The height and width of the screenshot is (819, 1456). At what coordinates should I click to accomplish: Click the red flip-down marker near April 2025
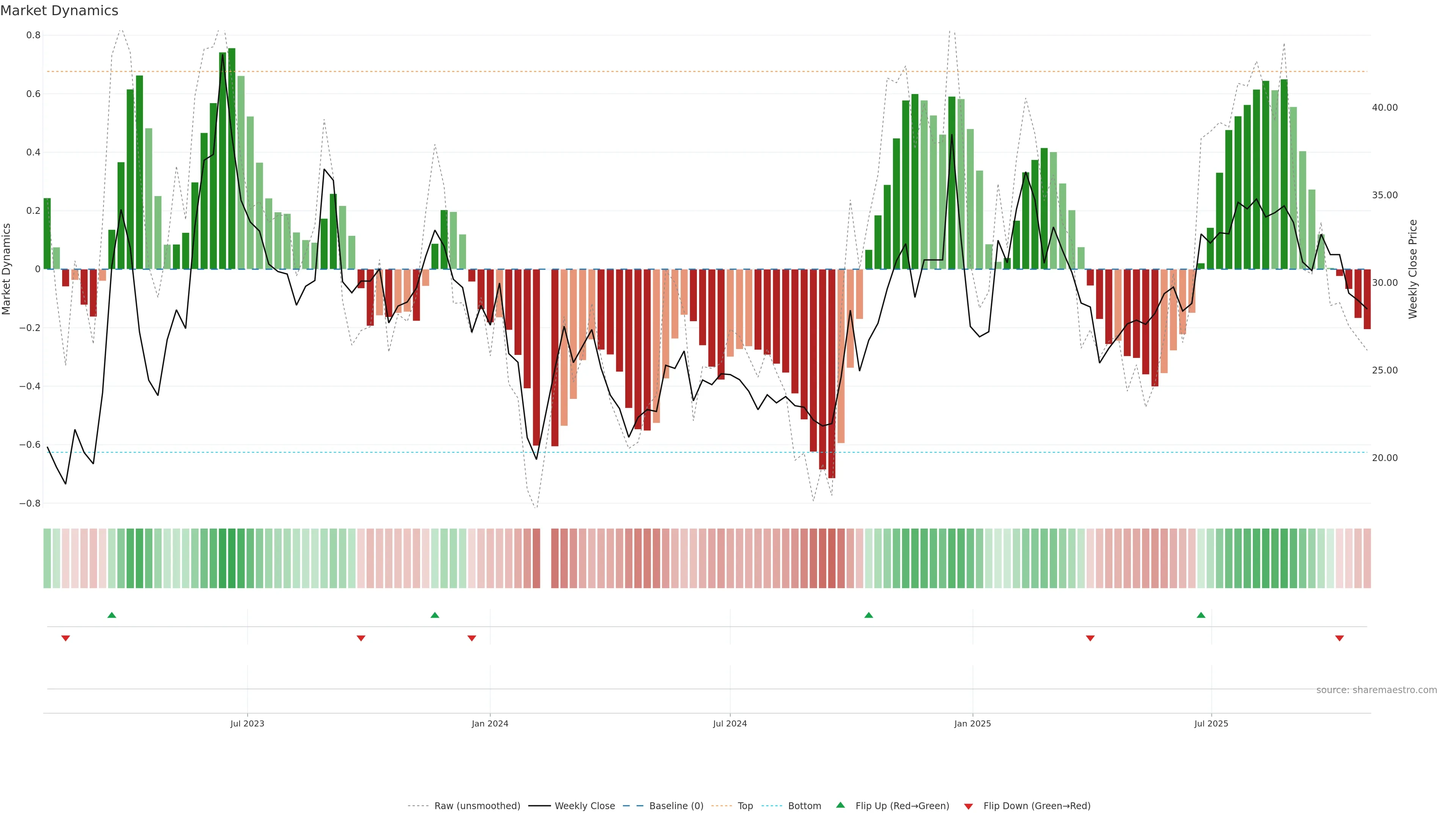tap(1090, 638)
